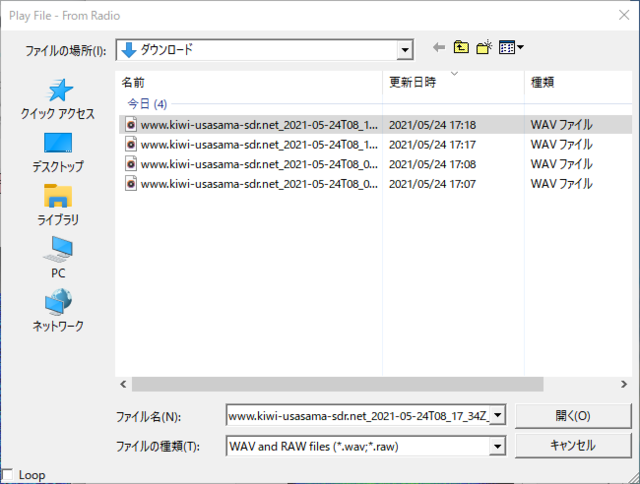Click inside the file name text field
Screen dimensions: 640x484
coord(358,416)
